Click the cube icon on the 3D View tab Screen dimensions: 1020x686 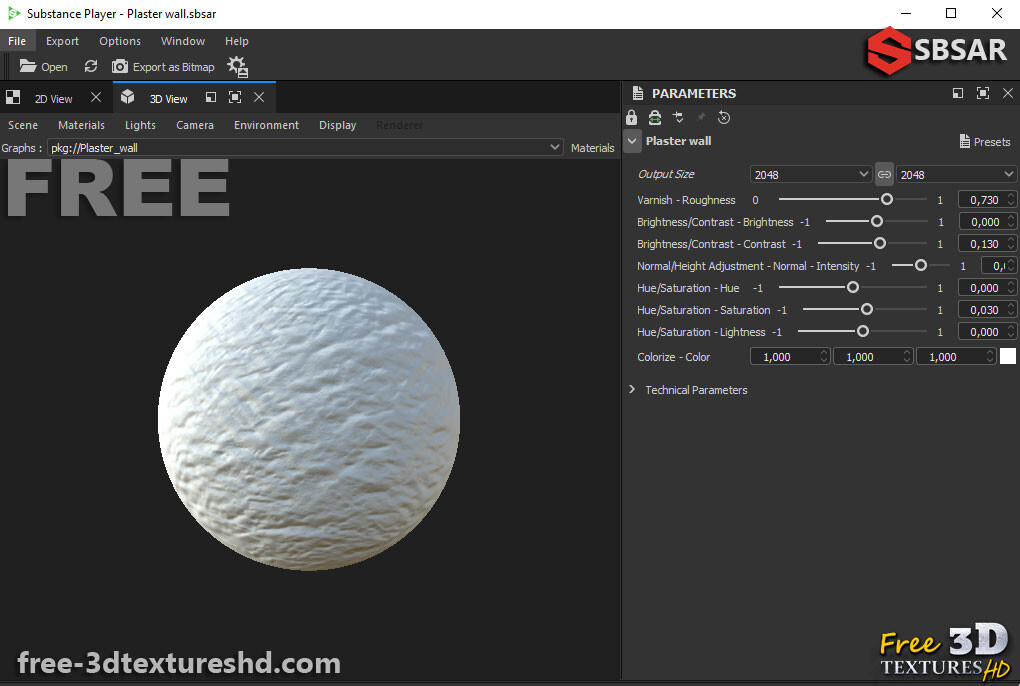[x=127, y=97]
